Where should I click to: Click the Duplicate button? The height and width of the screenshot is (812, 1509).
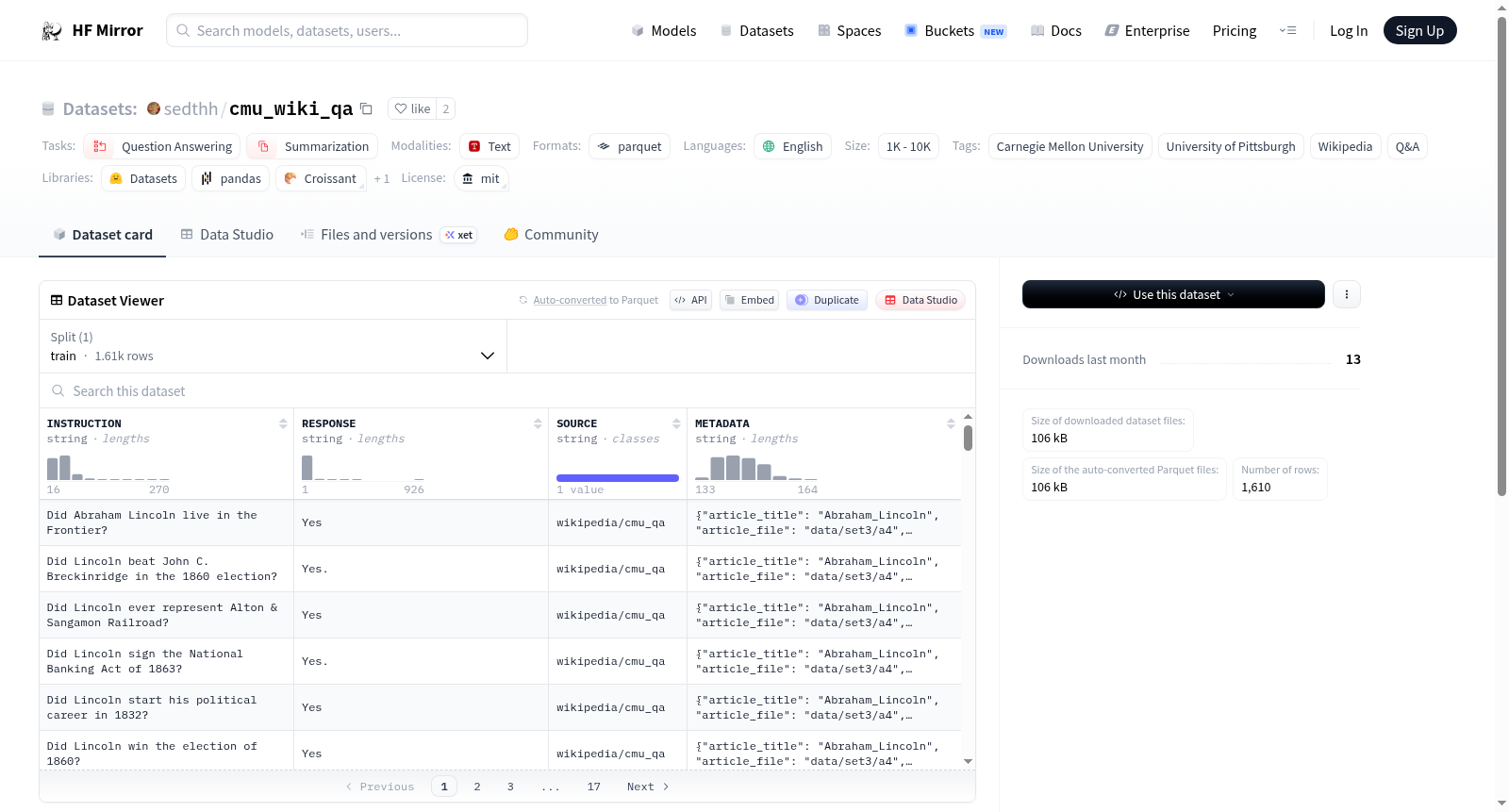[827, 300]
